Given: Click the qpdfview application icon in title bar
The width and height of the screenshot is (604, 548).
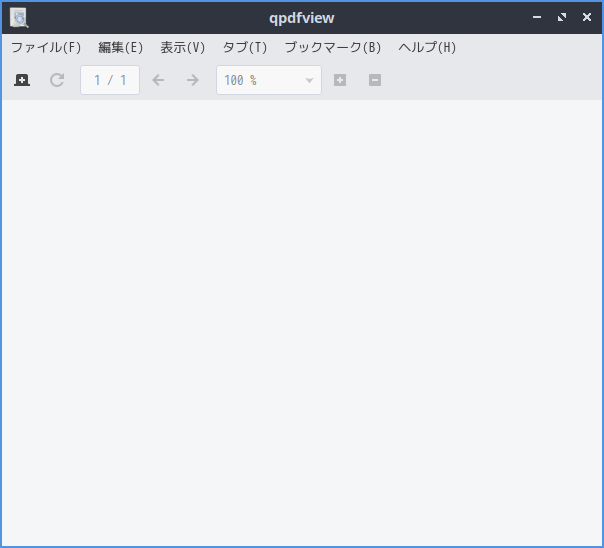Looking at the screenshot, I should (x=19, y=18).
